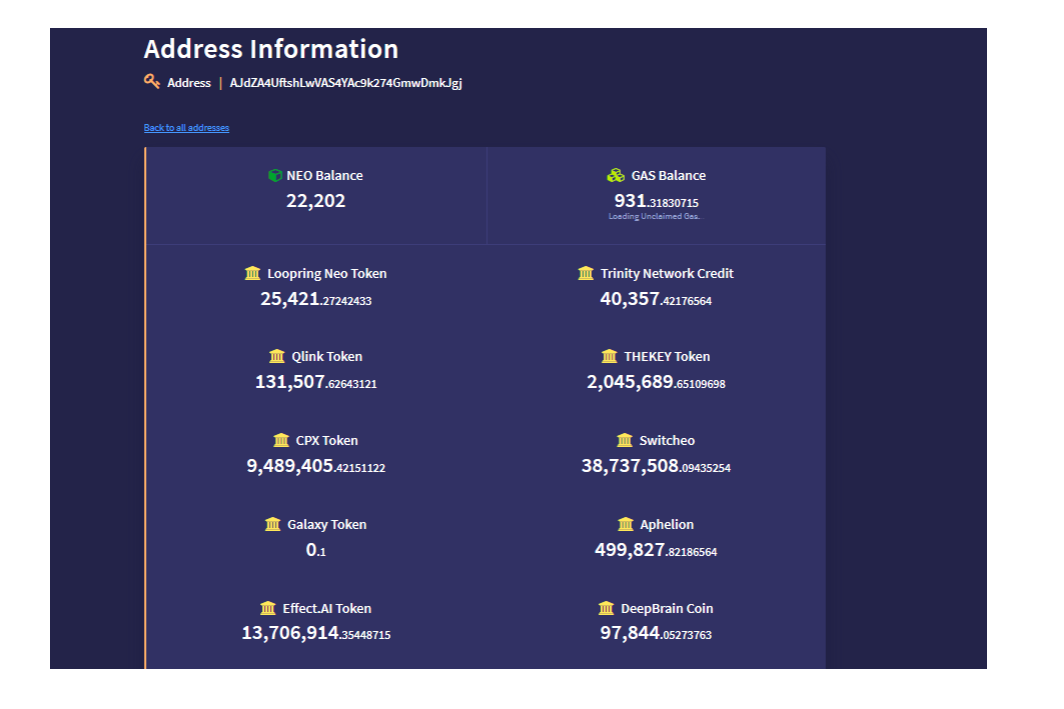
Task: Click the Galaxy Token bank icon
Action: click(x=273, y=524)
